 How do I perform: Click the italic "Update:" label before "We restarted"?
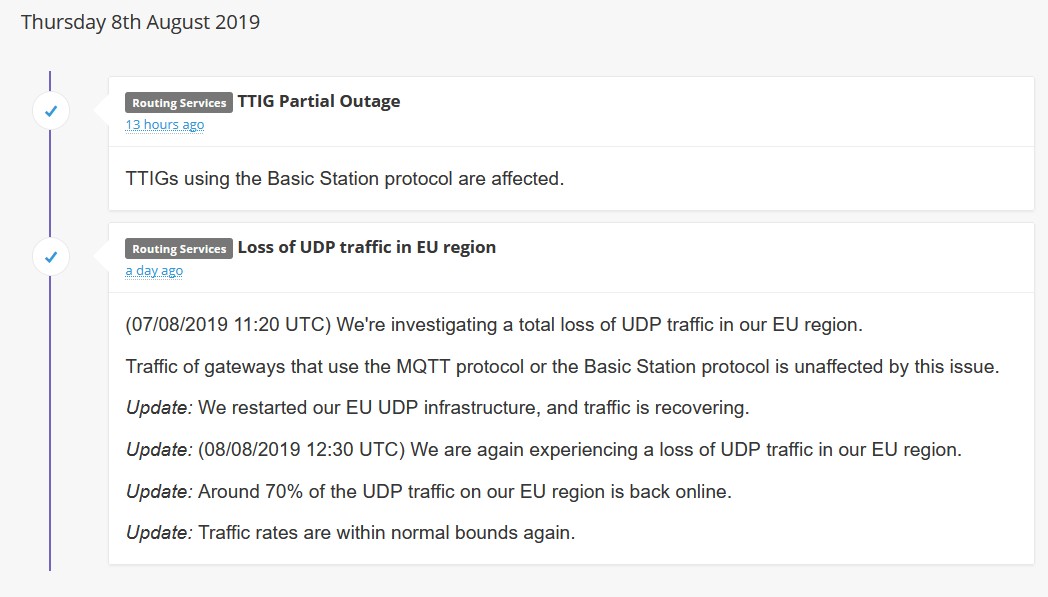tap(159, 408)
